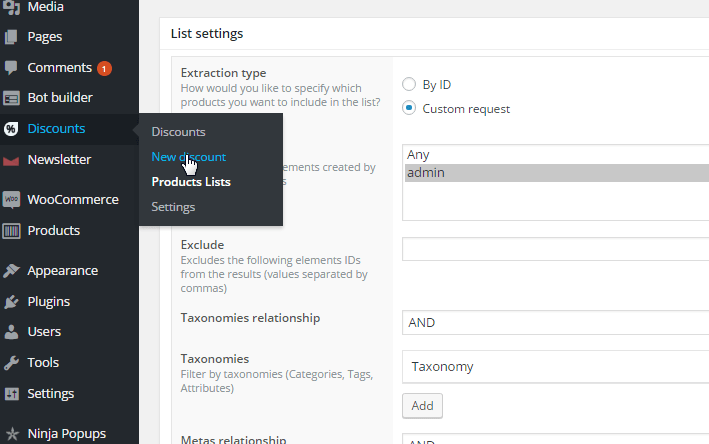This screenshot has width=709, height=444.
Task: Open Appearance menu label
Action: (62, 271)
